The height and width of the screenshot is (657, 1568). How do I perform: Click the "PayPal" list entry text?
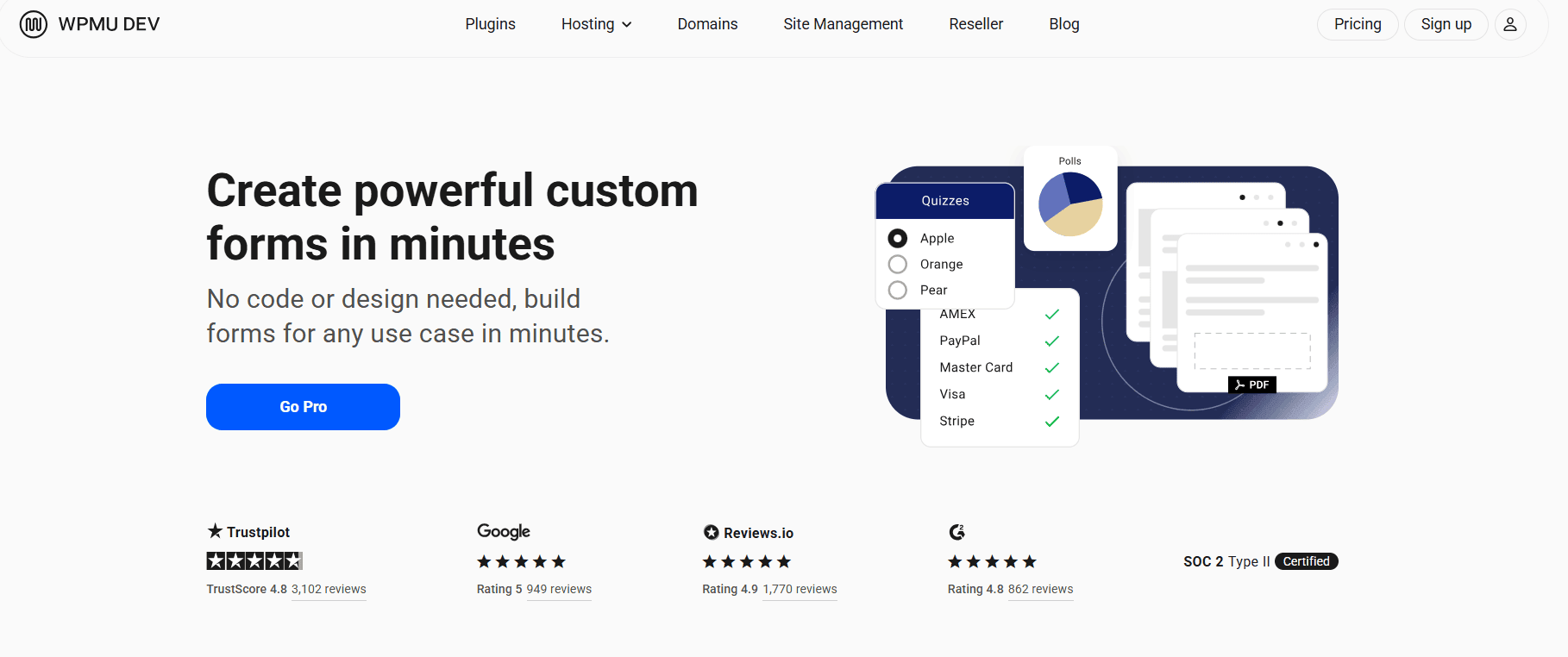pos(960,341)
